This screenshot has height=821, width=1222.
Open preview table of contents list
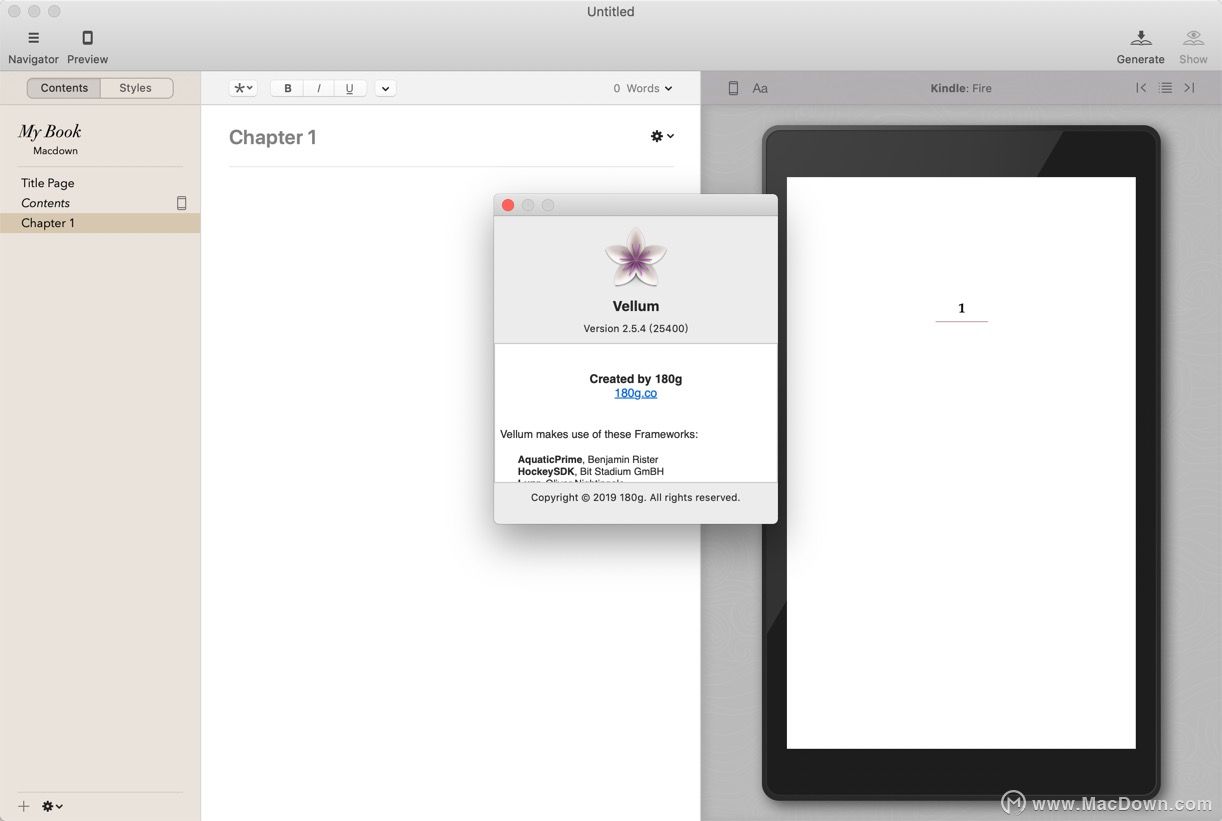point(1165,88)
